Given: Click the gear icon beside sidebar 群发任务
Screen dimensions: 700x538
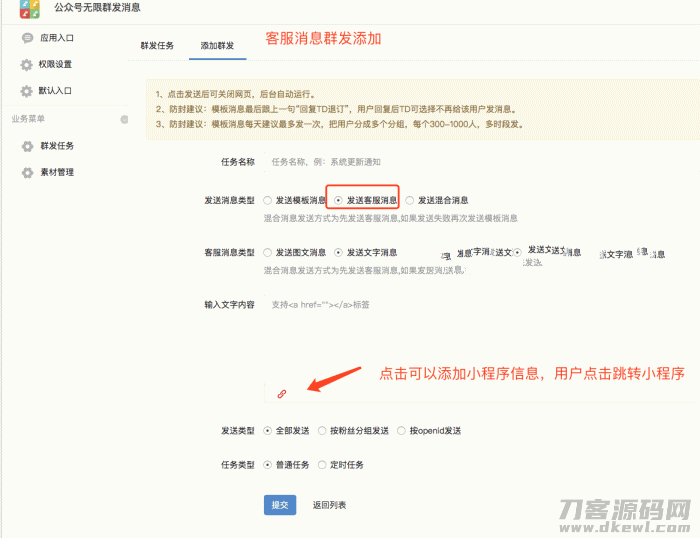Looking at the screenshot, I should coord(27,146).
